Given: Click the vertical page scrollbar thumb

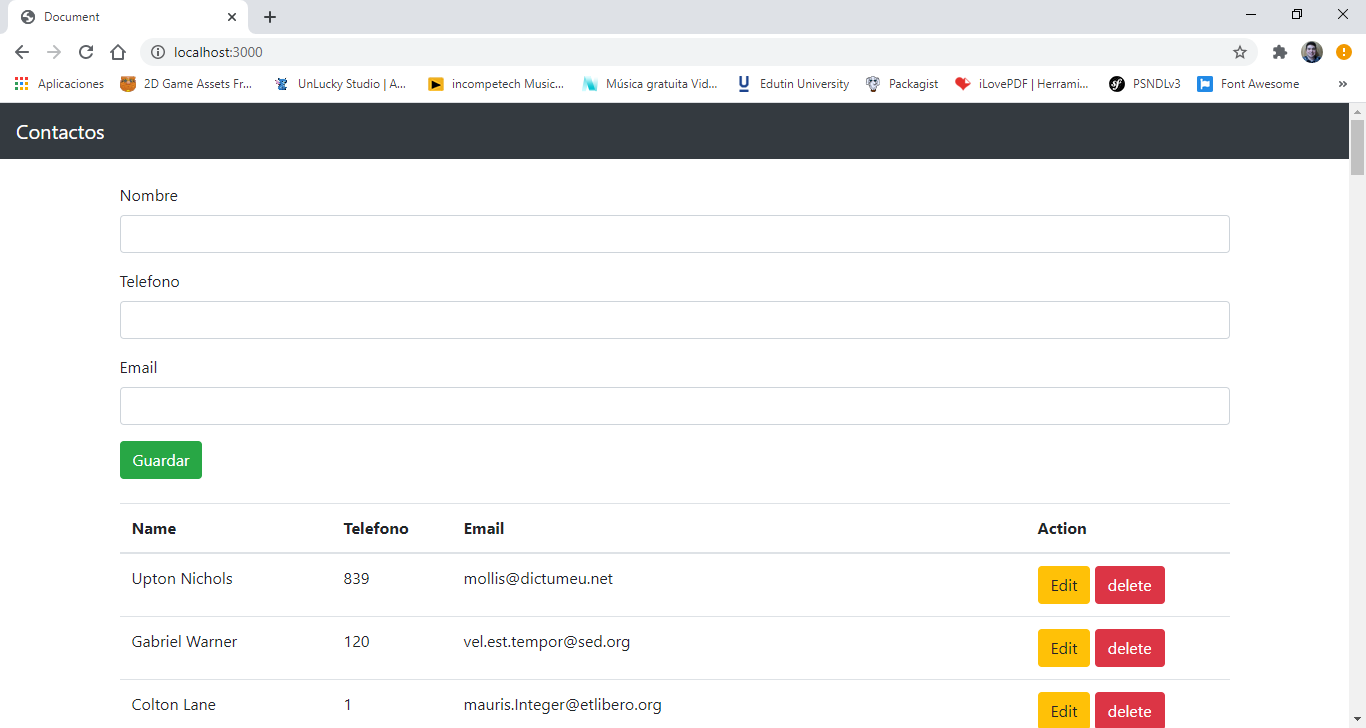Looking at the screenshot, I should 1357,146.
